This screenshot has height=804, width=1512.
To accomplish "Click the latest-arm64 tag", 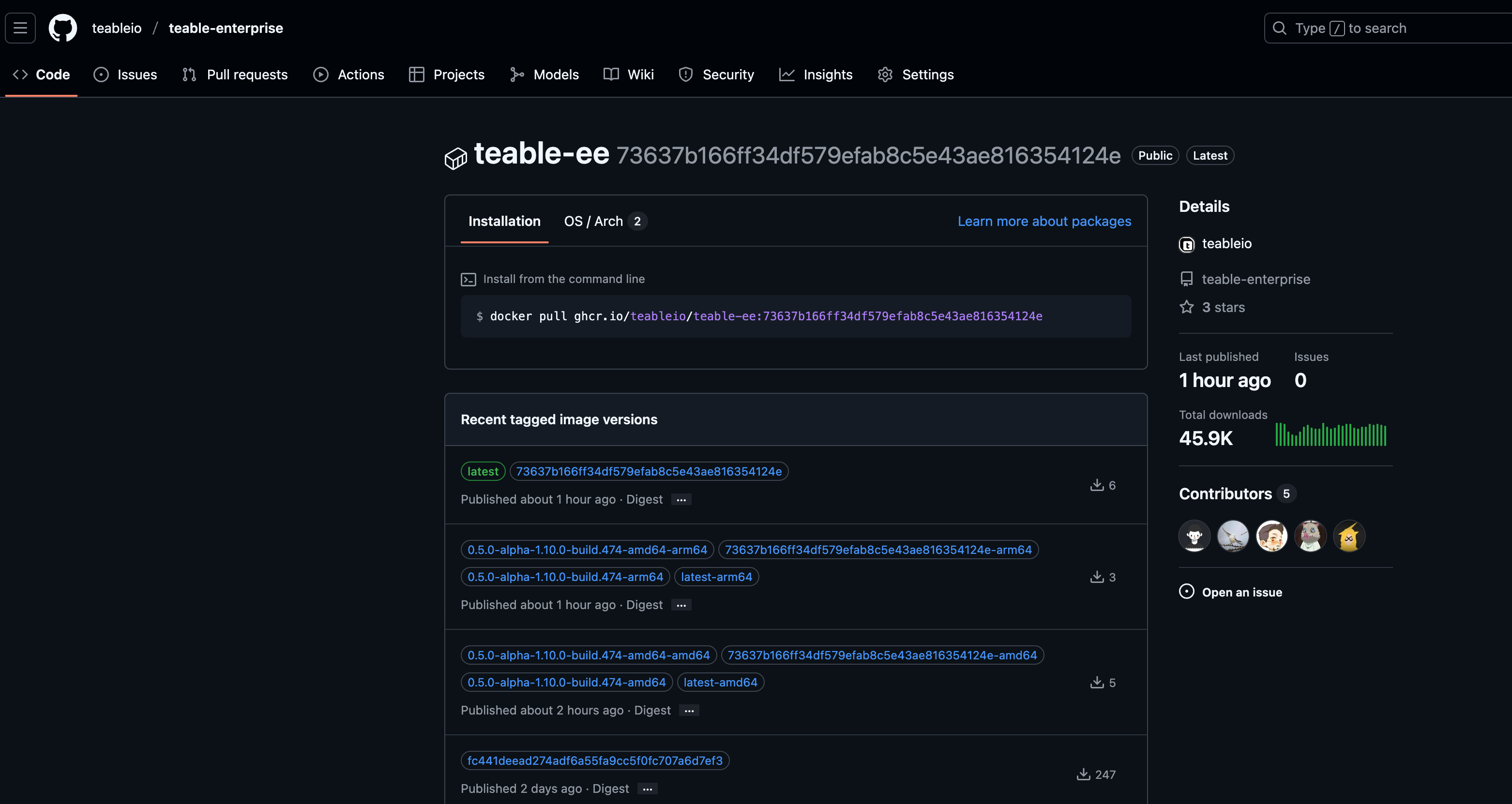I will click(716, 577).
